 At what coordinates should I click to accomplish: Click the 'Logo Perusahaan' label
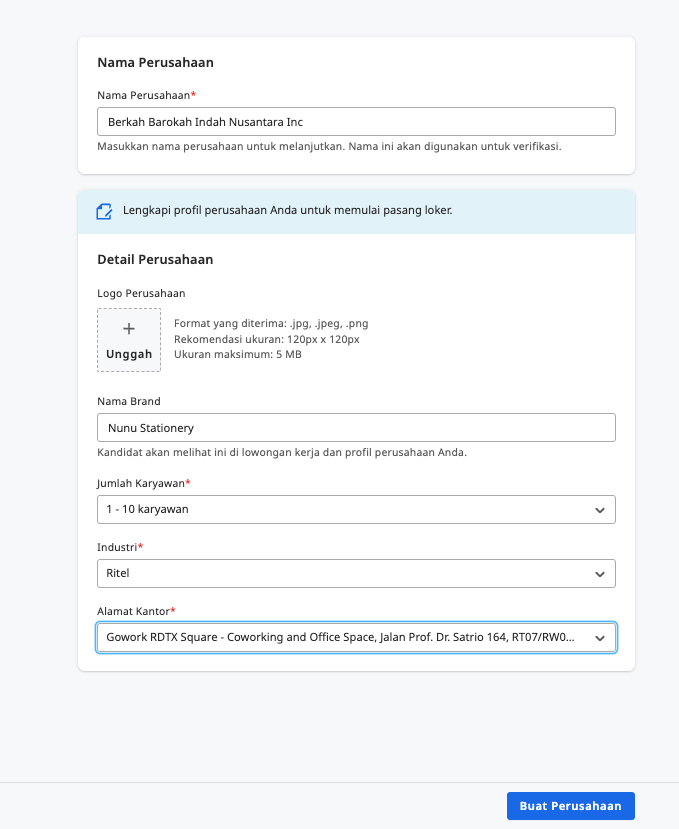pos(141,293)
